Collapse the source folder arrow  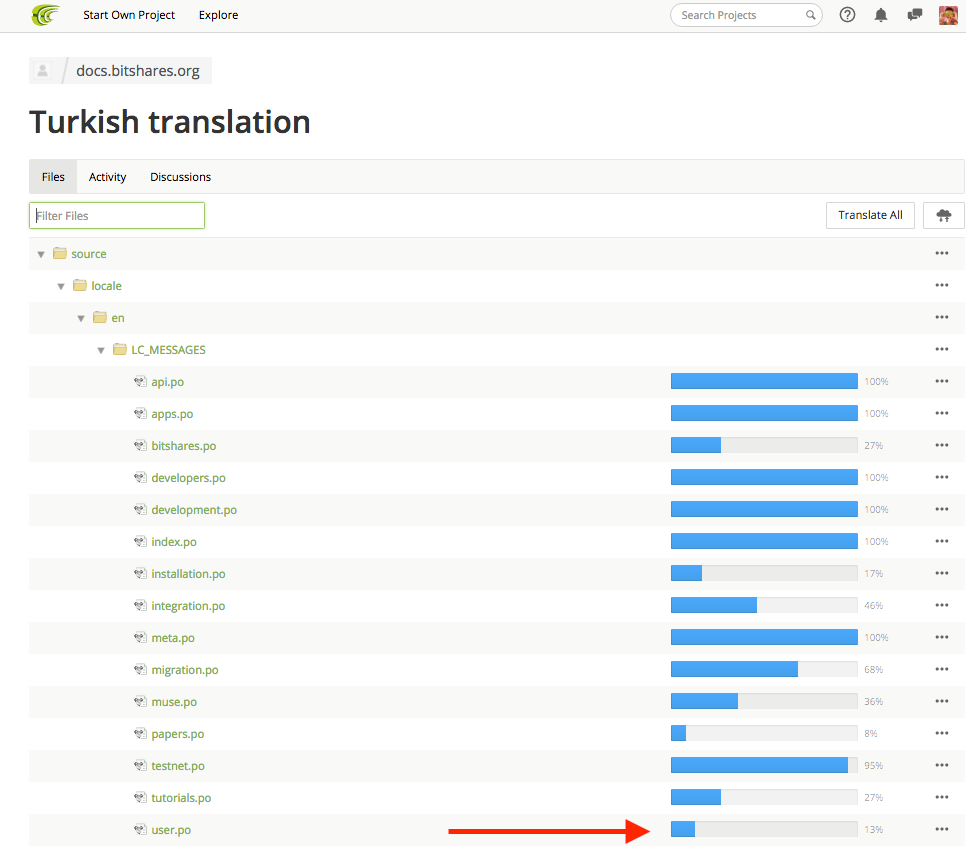click(41, 254)
